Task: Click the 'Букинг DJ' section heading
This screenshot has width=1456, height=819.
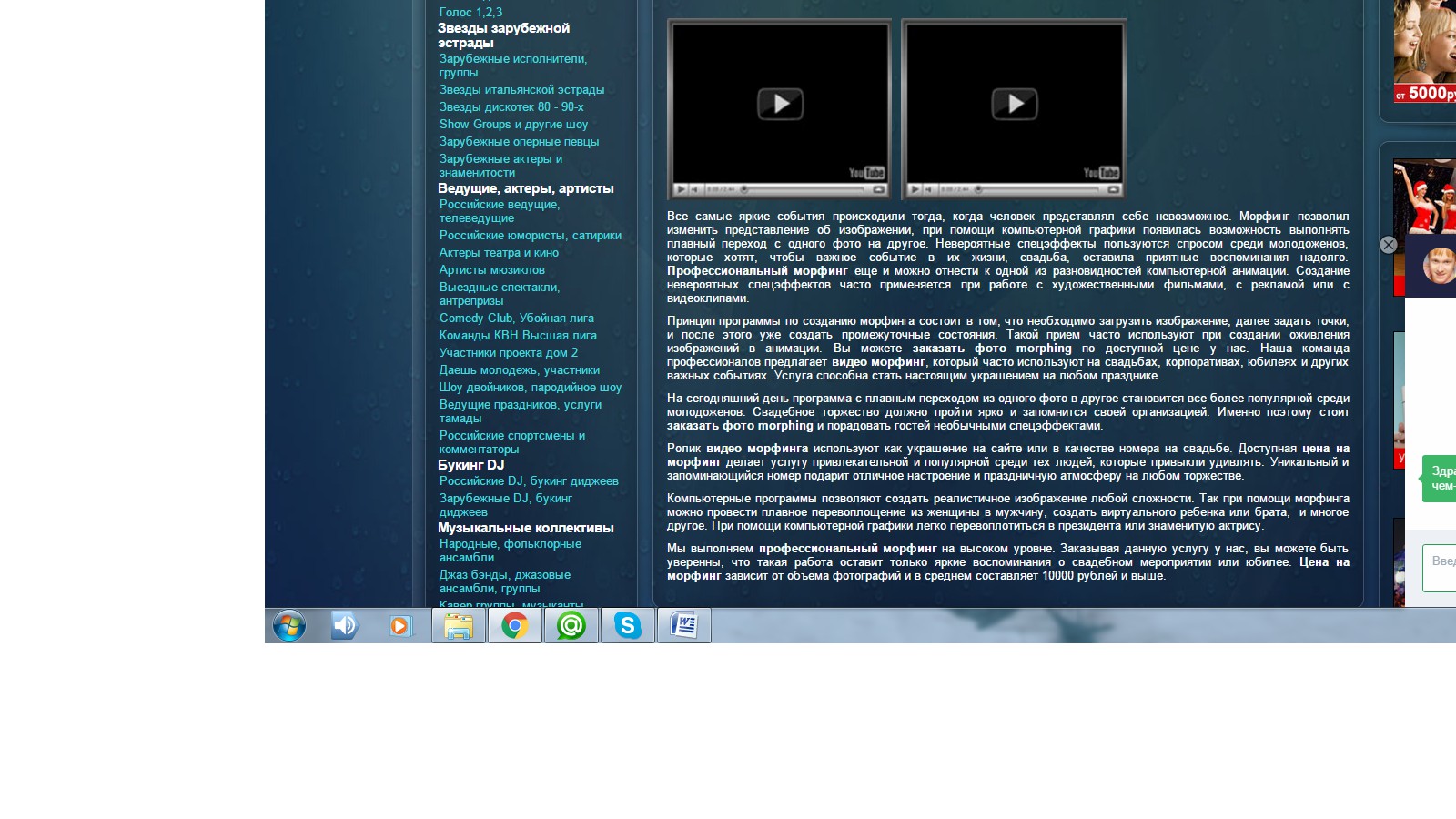Action: [470, 464]
